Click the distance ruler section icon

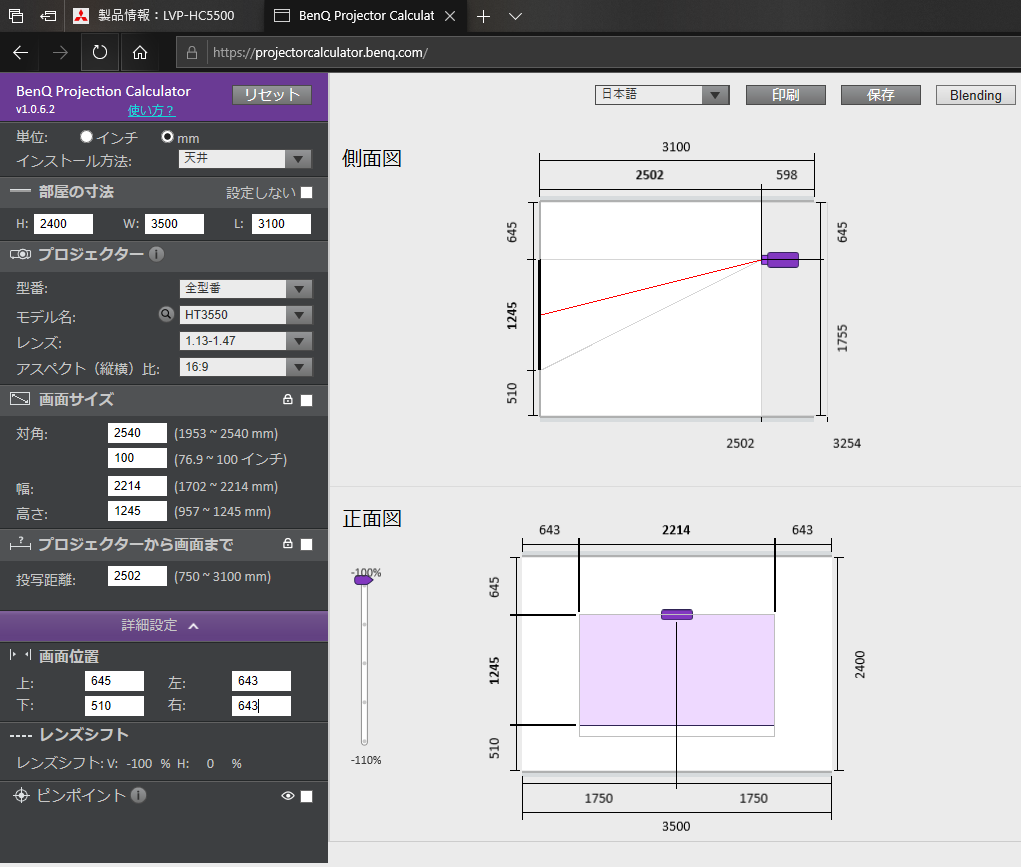20,543
